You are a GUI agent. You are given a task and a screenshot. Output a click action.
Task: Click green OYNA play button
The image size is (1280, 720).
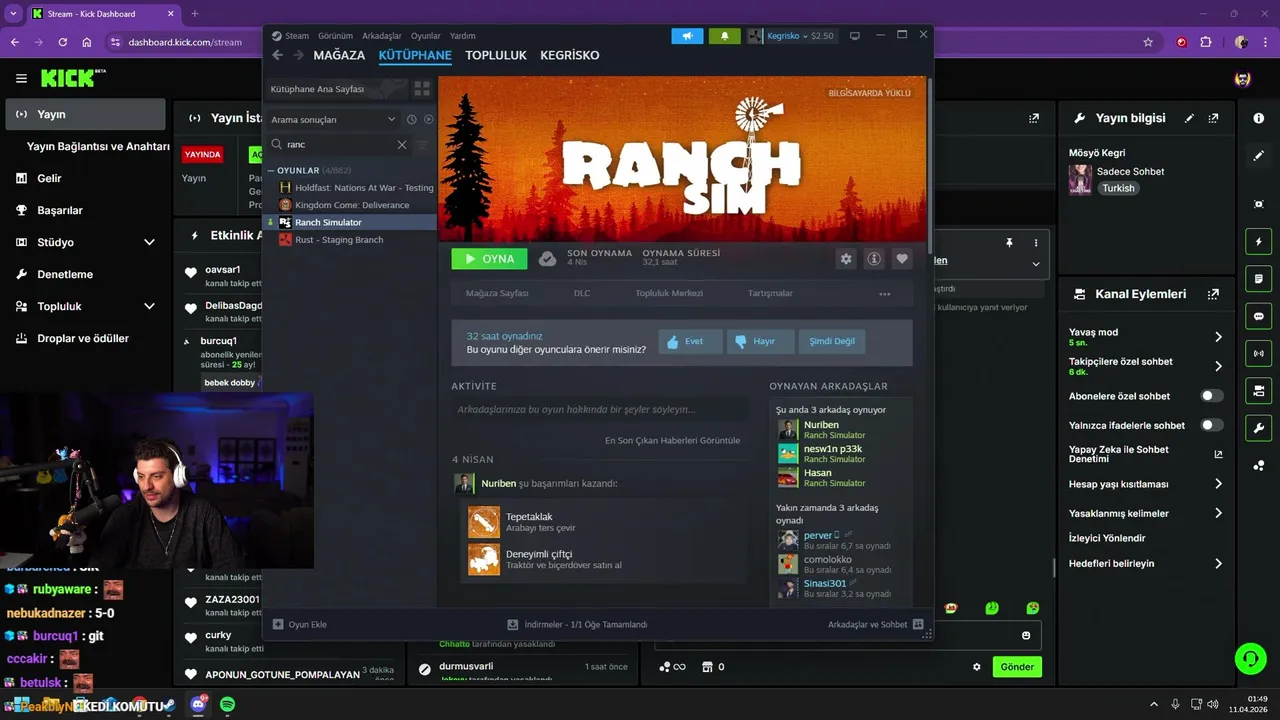click(x=489, y=259)
